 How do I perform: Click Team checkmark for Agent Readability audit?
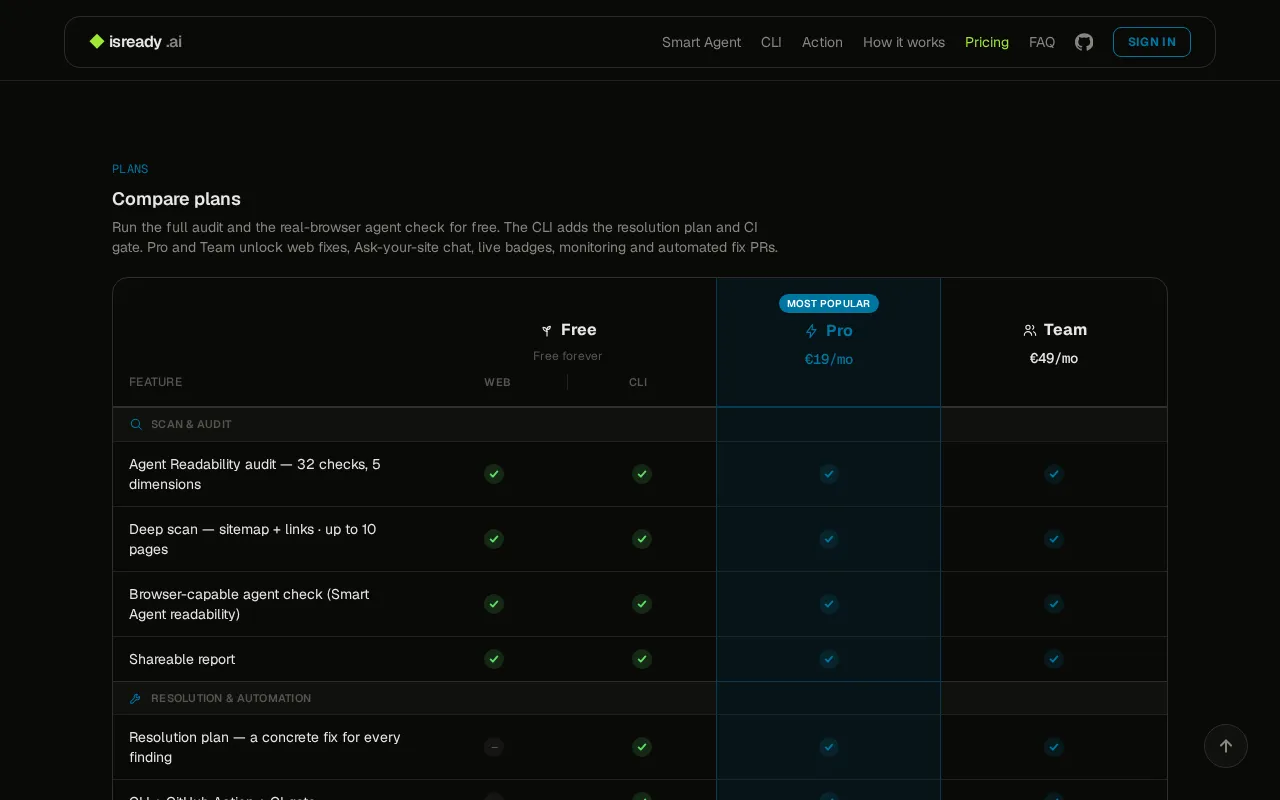1054,474
